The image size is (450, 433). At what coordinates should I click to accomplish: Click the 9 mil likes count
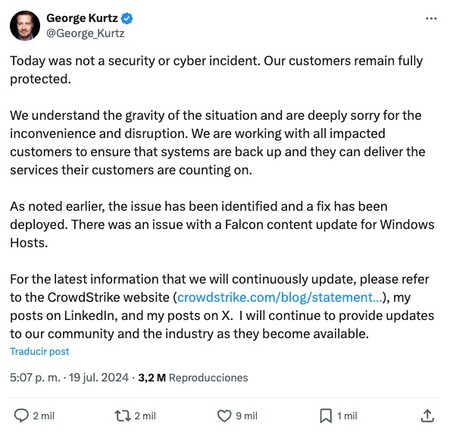coord(247,416)
